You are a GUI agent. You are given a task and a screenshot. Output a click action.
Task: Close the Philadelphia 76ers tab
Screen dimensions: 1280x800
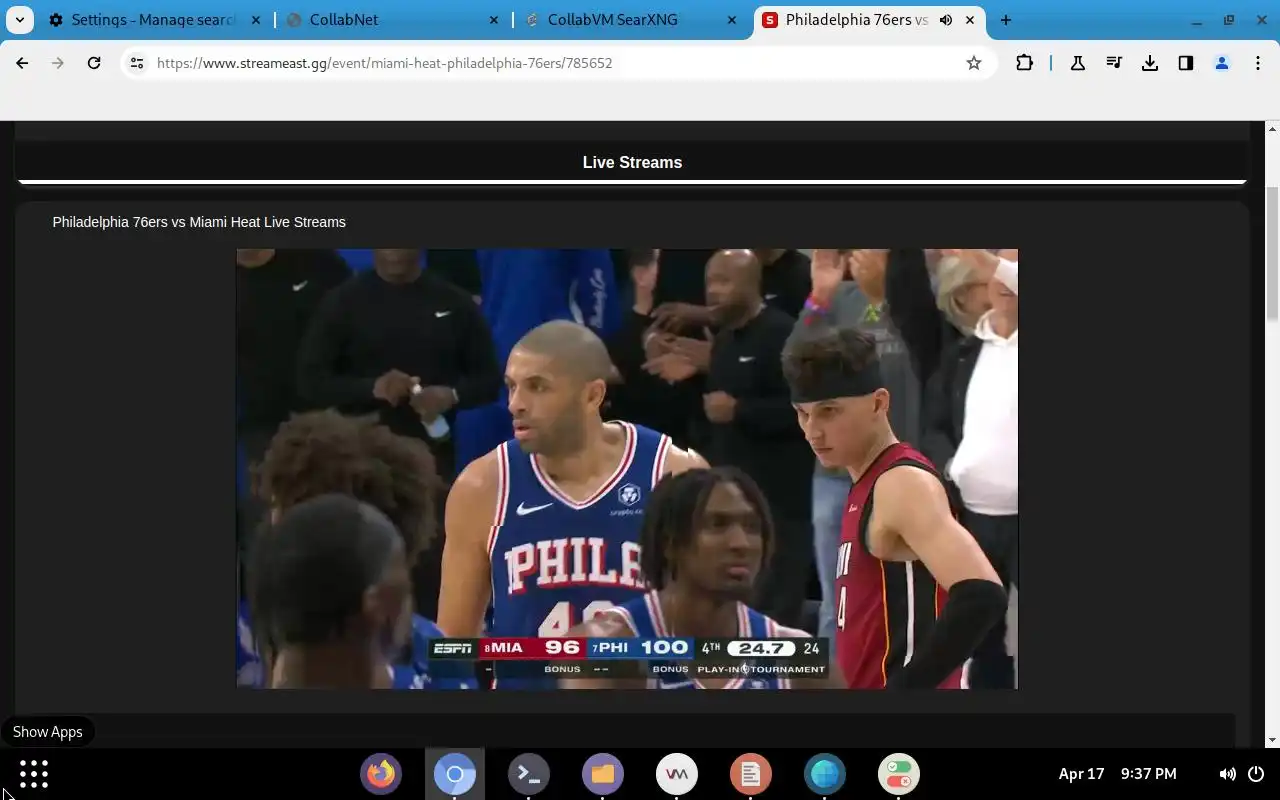point(971,20)
